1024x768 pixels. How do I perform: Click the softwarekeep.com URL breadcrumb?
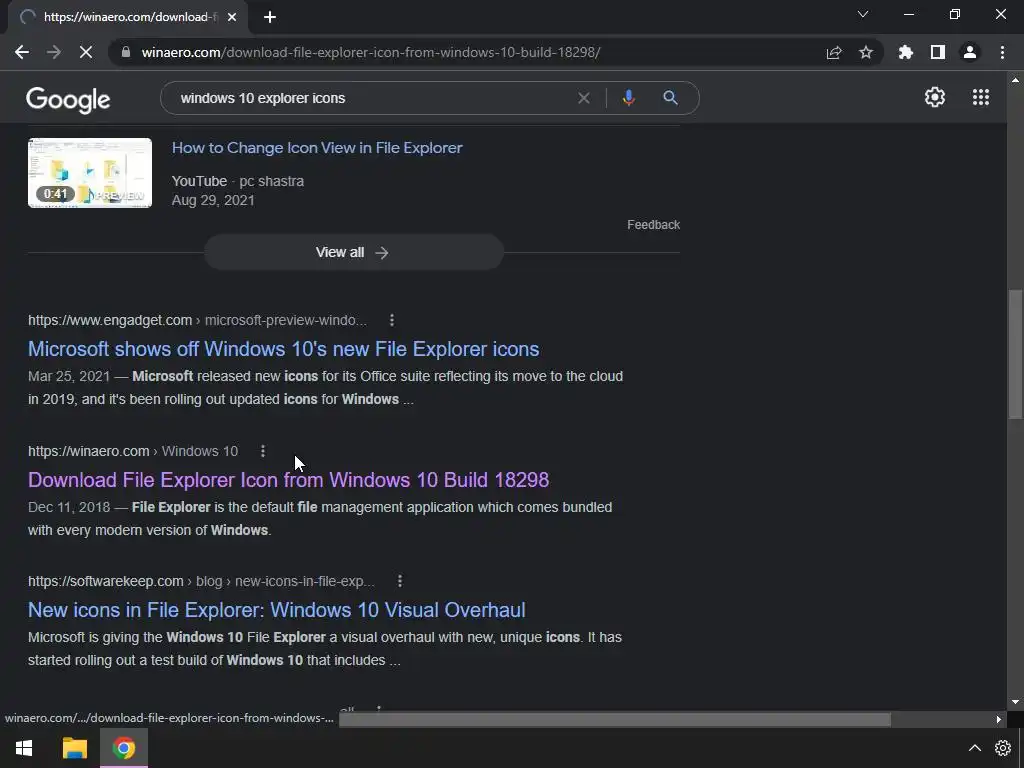click(201, 581)
